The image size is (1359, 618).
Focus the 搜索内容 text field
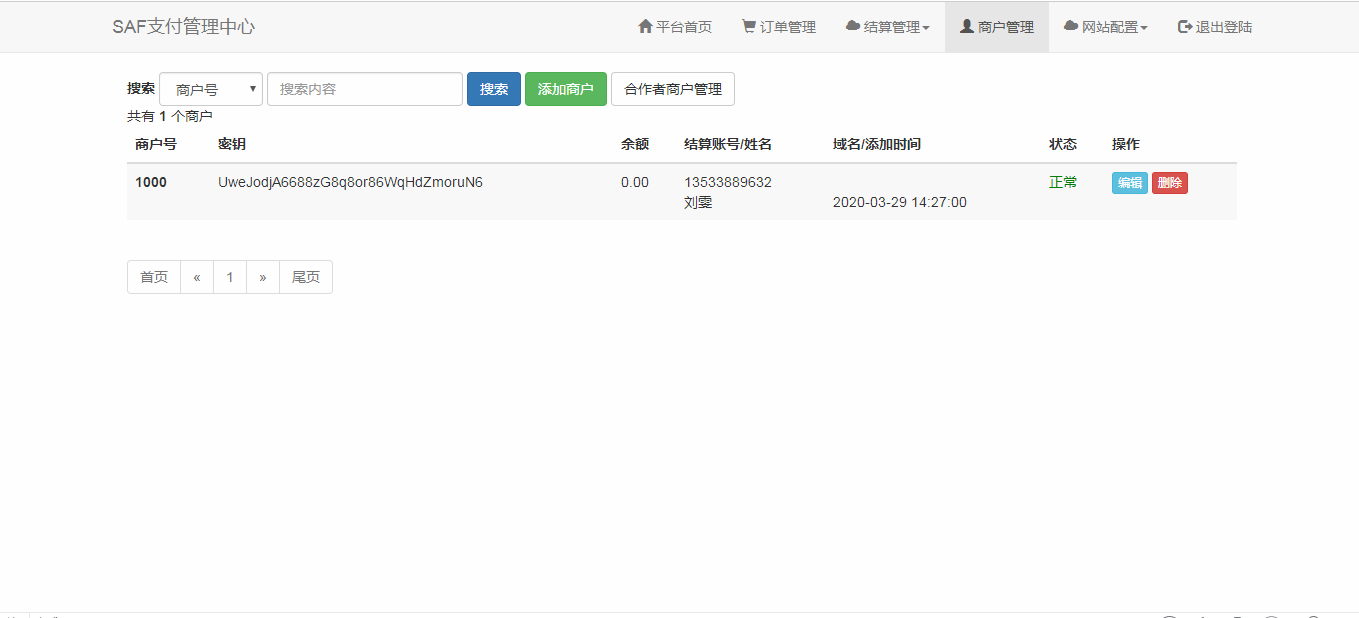pos(365,89)
